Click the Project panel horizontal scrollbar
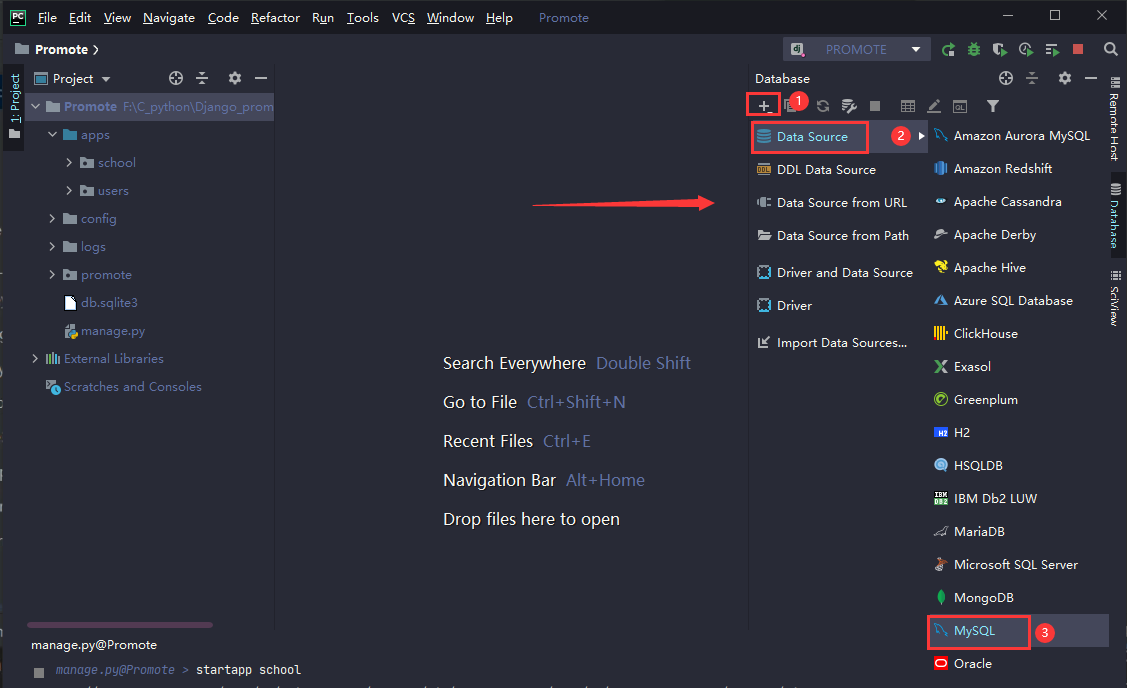1127x688 pixels. (119, 625)
